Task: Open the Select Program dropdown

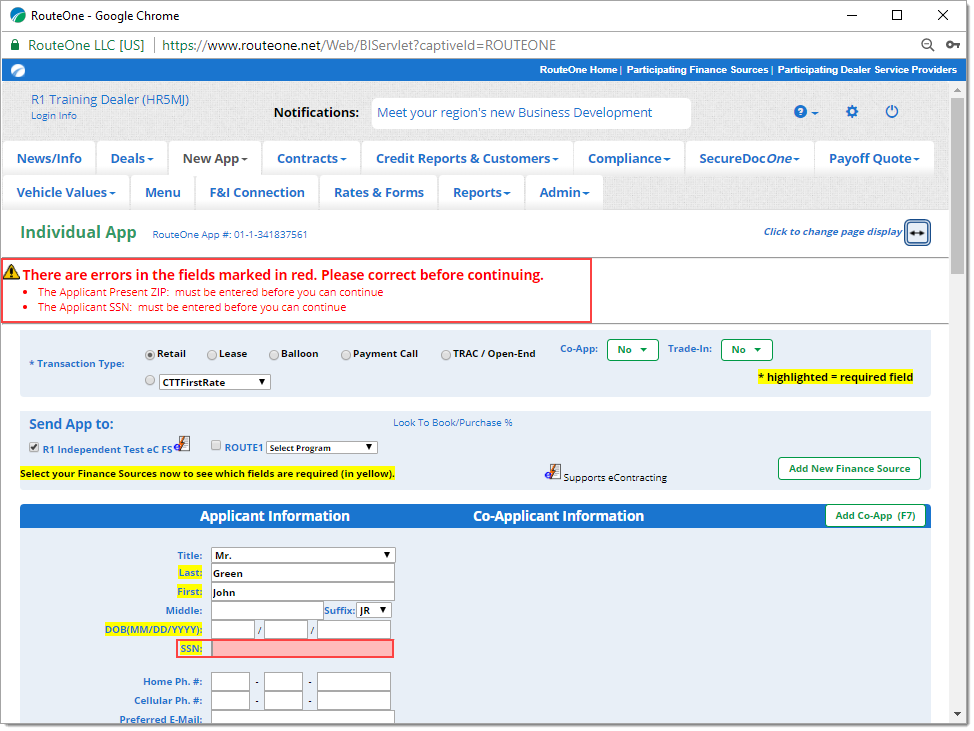Action: coord(322,448)
